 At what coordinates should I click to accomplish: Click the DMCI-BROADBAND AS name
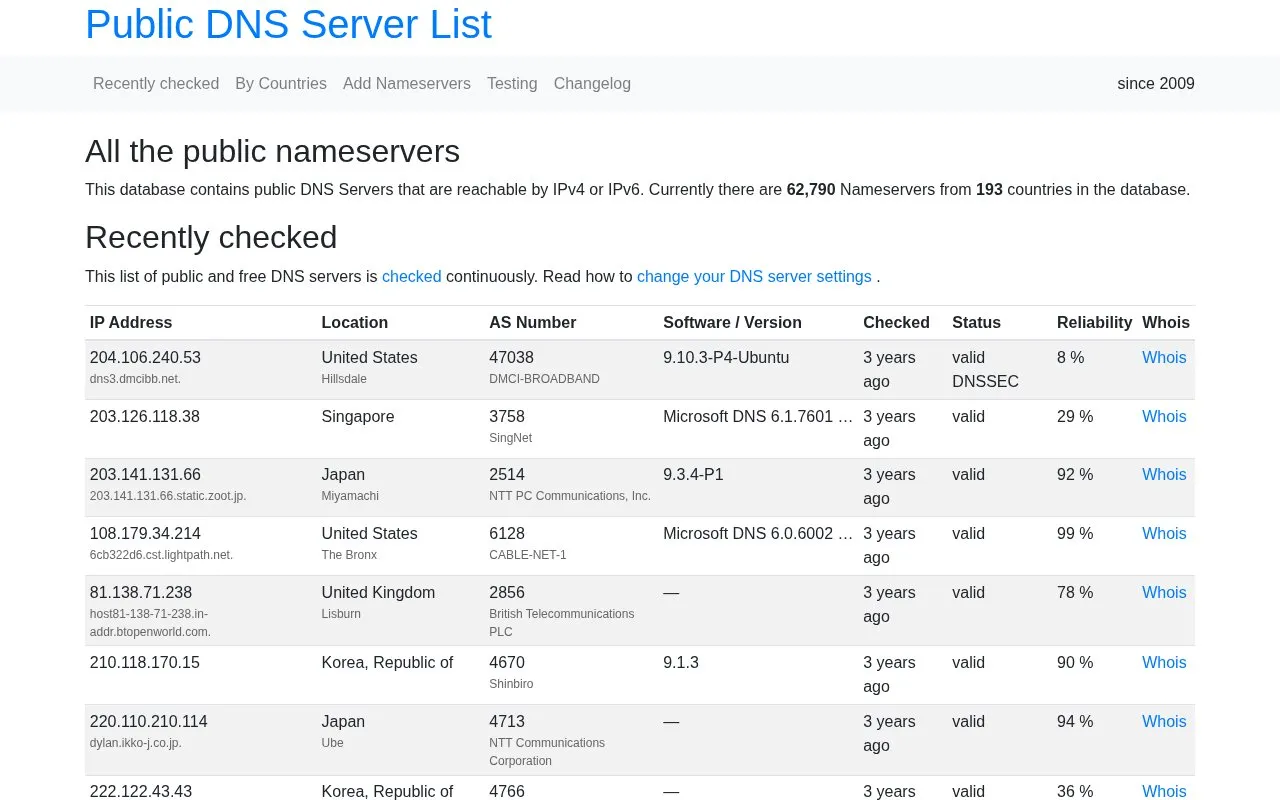point(545,379)
